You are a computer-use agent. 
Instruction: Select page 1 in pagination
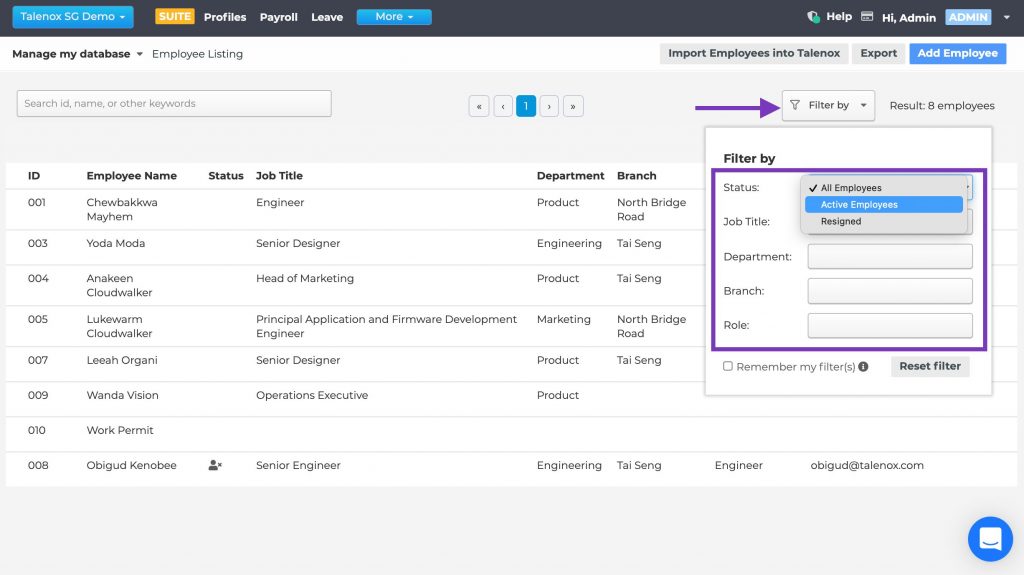(x=526, y=106)
